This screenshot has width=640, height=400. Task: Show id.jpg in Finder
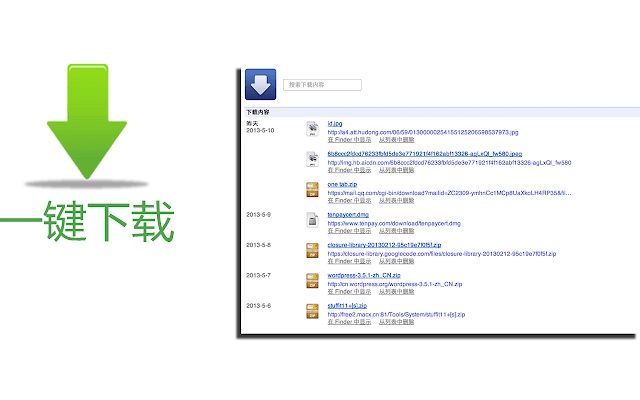click(x=349, y=140)
